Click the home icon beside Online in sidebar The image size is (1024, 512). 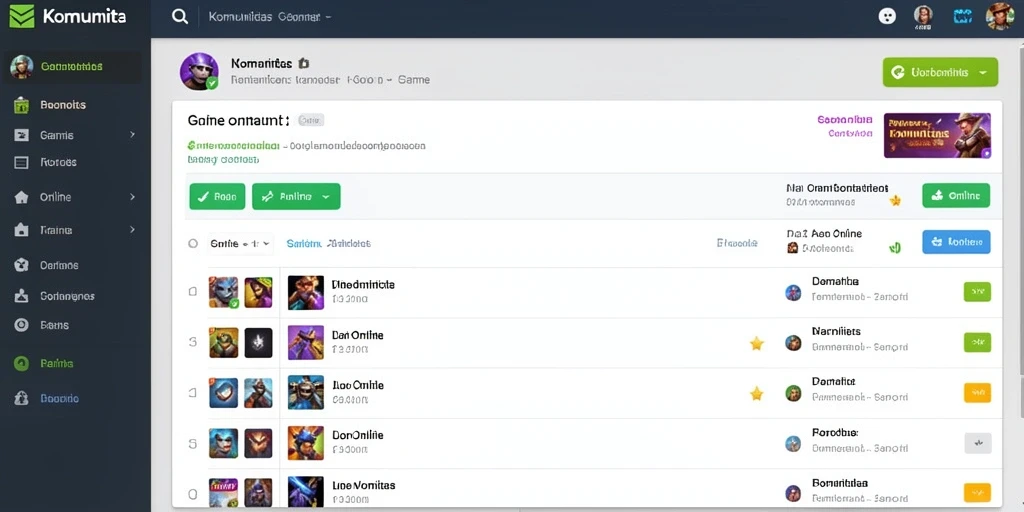tap(22, 197)
